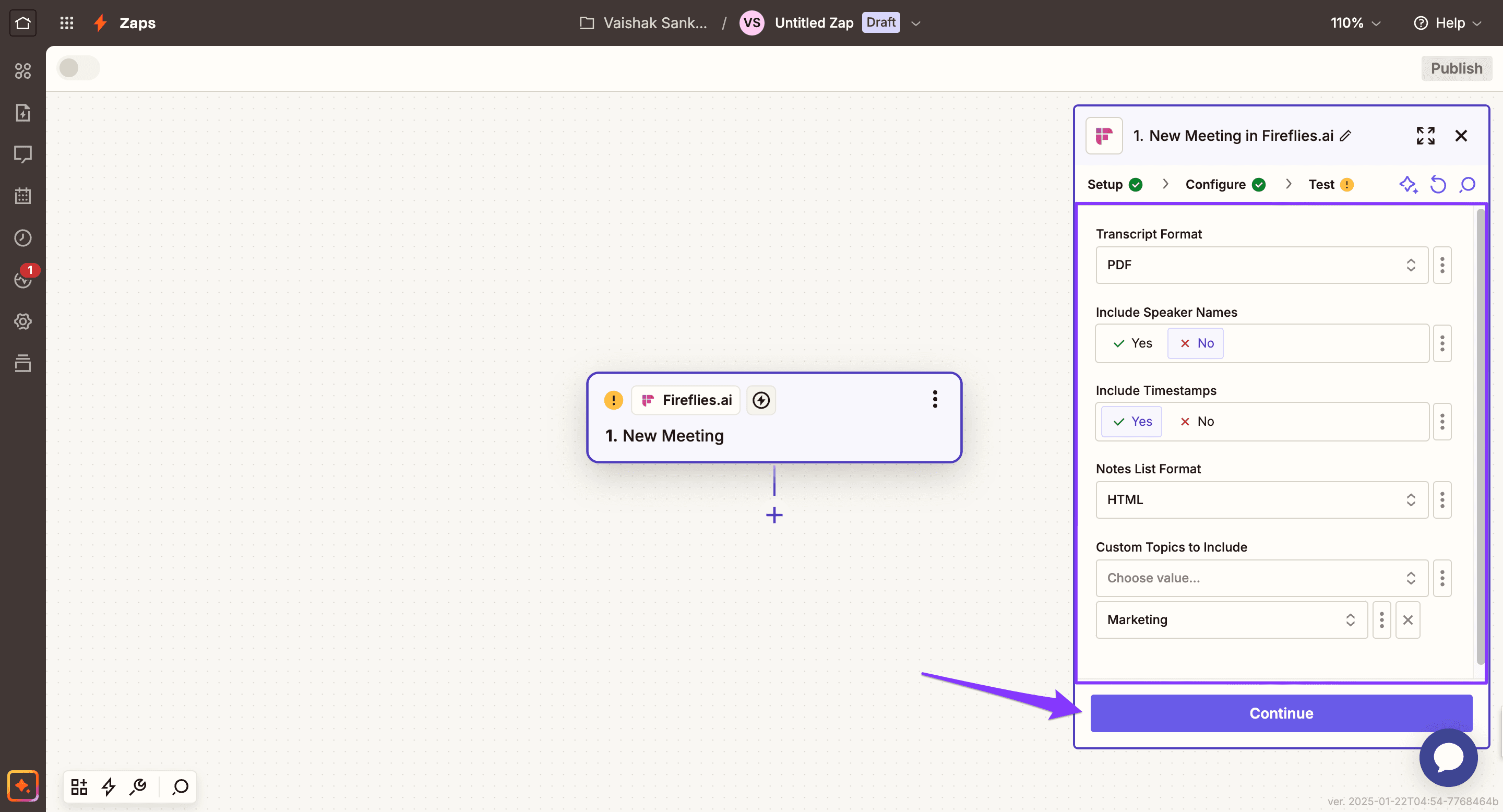Screen dimensions: 1503x812
Task: Toggle the Zap on/off switch
Action: click(x=78, y=68)
